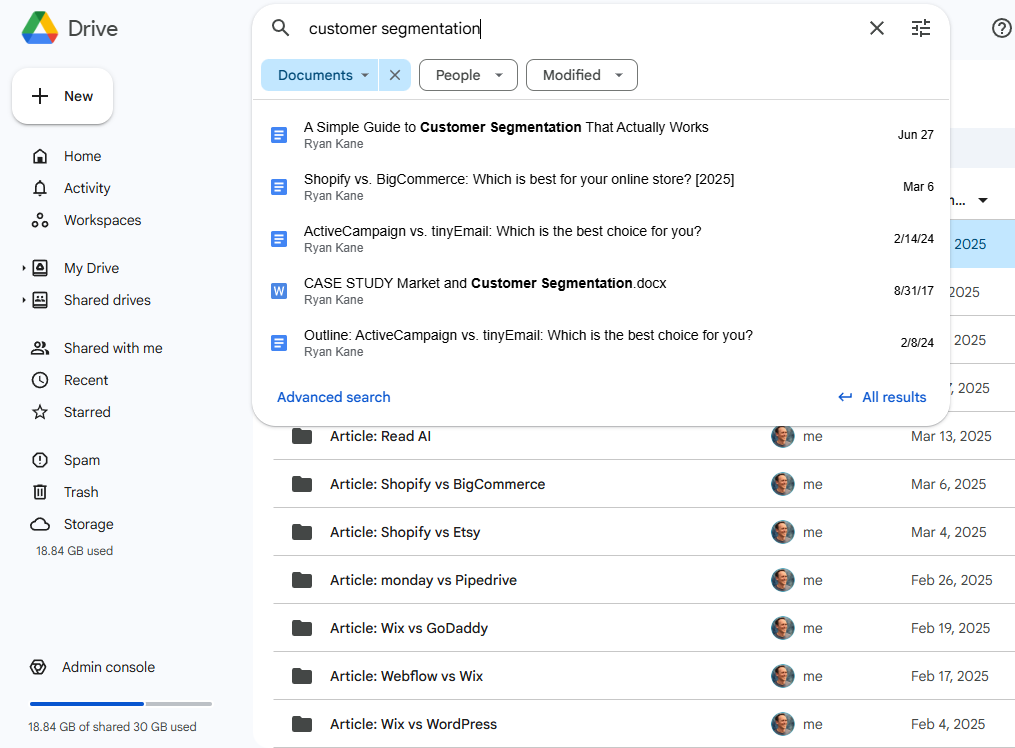Clear the search query with the X
1015x748 pixels.
point(876,28)
